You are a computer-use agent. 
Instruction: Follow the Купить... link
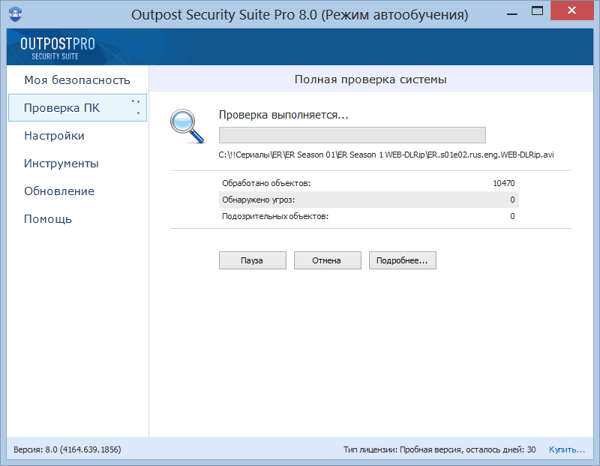(566, 450)
